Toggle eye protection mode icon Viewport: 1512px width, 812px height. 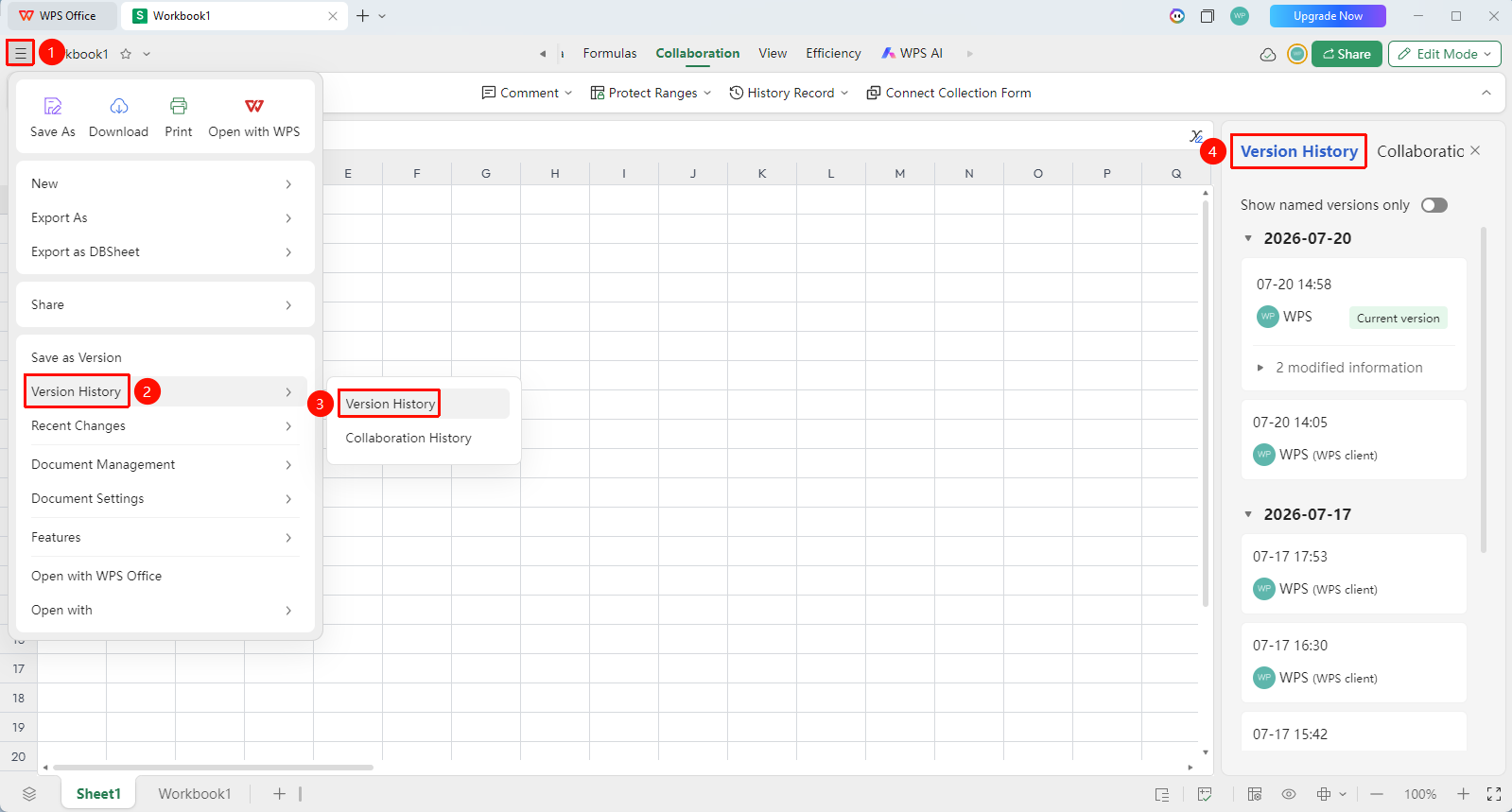click(1289, 794)
